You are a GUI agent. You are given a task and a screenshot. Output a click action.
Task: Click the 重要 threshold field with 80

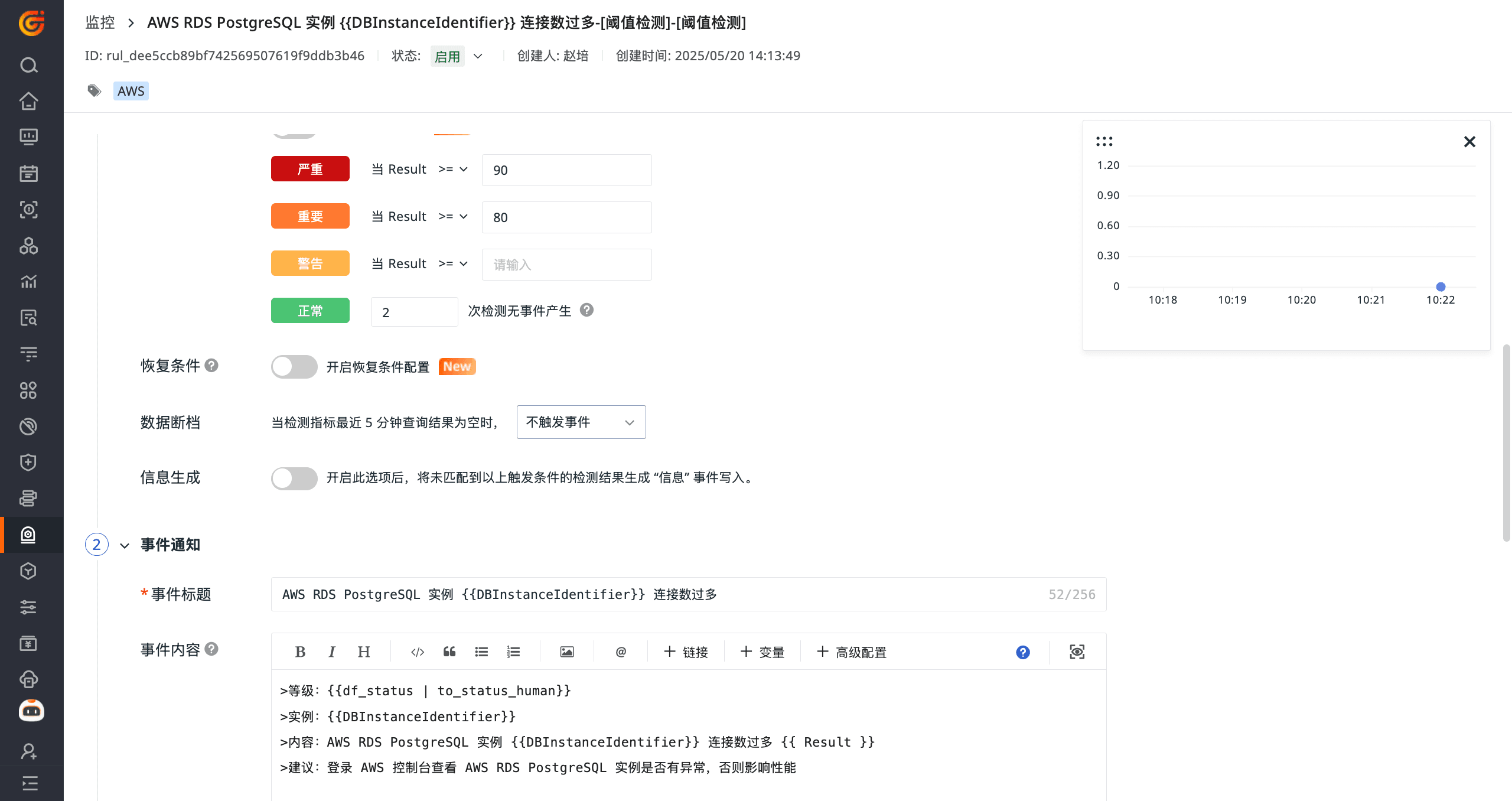[x=567, y=217]
